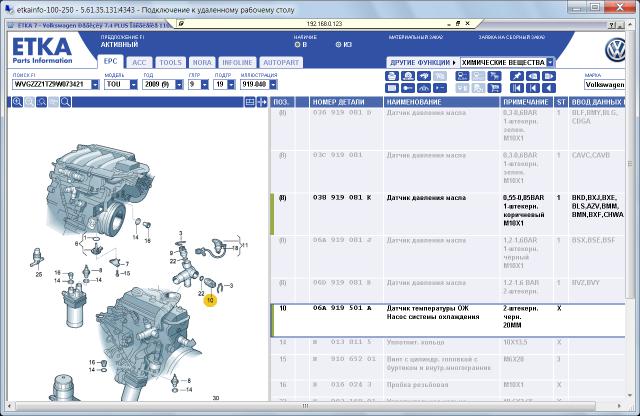Select part number 038 919 081 K
640x416 pixels.
click(342, 198)
